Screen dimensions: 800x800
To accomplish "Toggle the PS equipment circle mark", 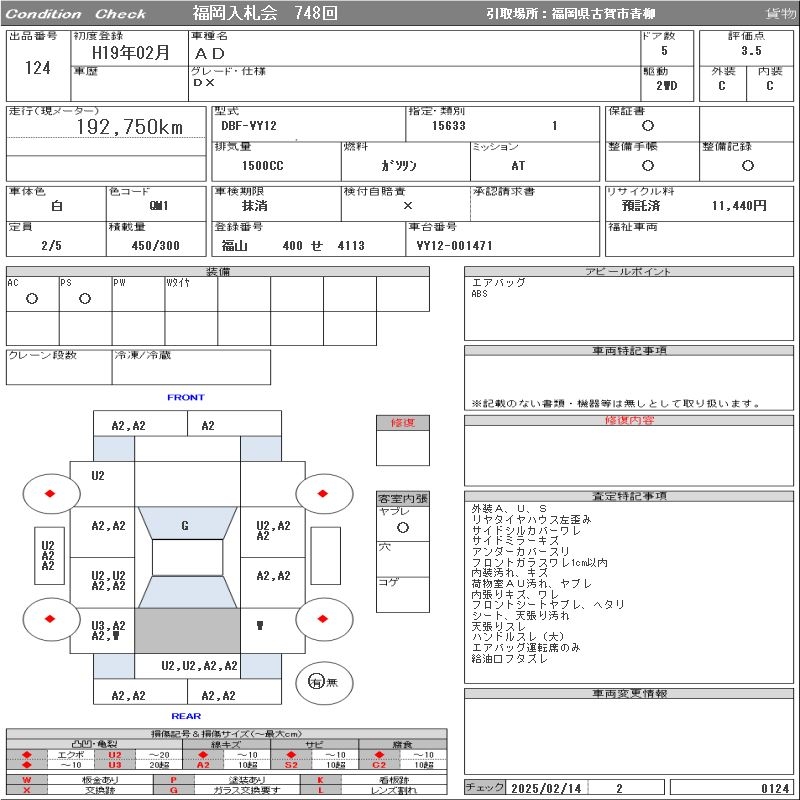I will pyautogui.click(x=85, y=299).
